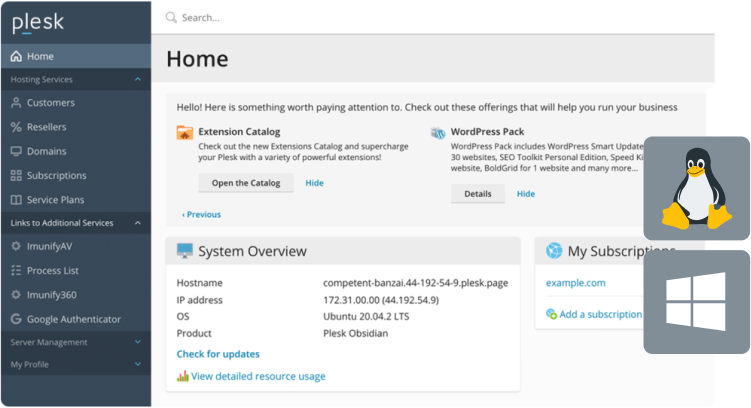The width and height of the screenshot is (751, 408).
Task: Go to Domains in the sidebar
Action: tap(46, 151)
